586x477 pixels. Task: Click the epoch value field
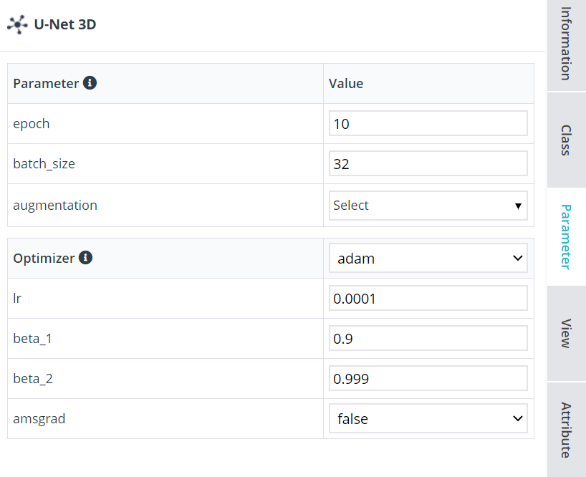coord(428,123)
